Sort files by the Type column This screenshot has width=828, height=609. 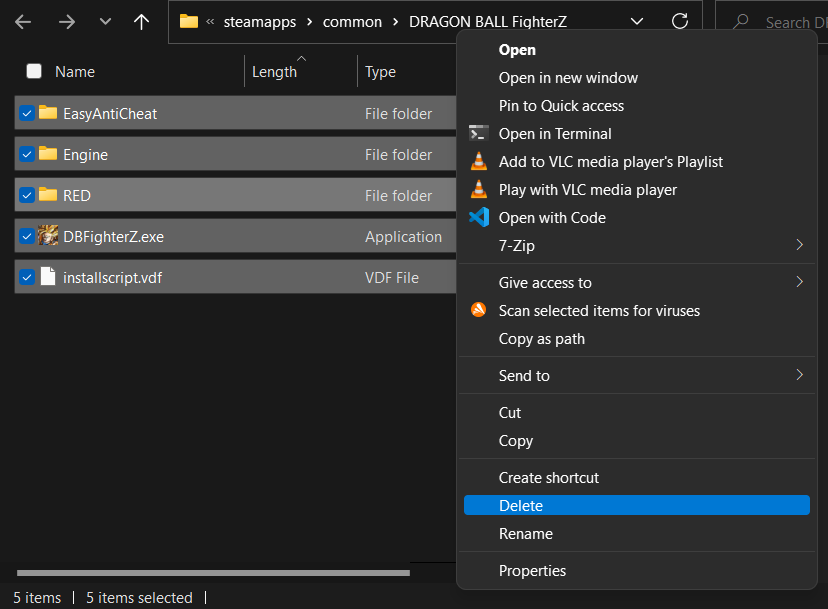381,72
